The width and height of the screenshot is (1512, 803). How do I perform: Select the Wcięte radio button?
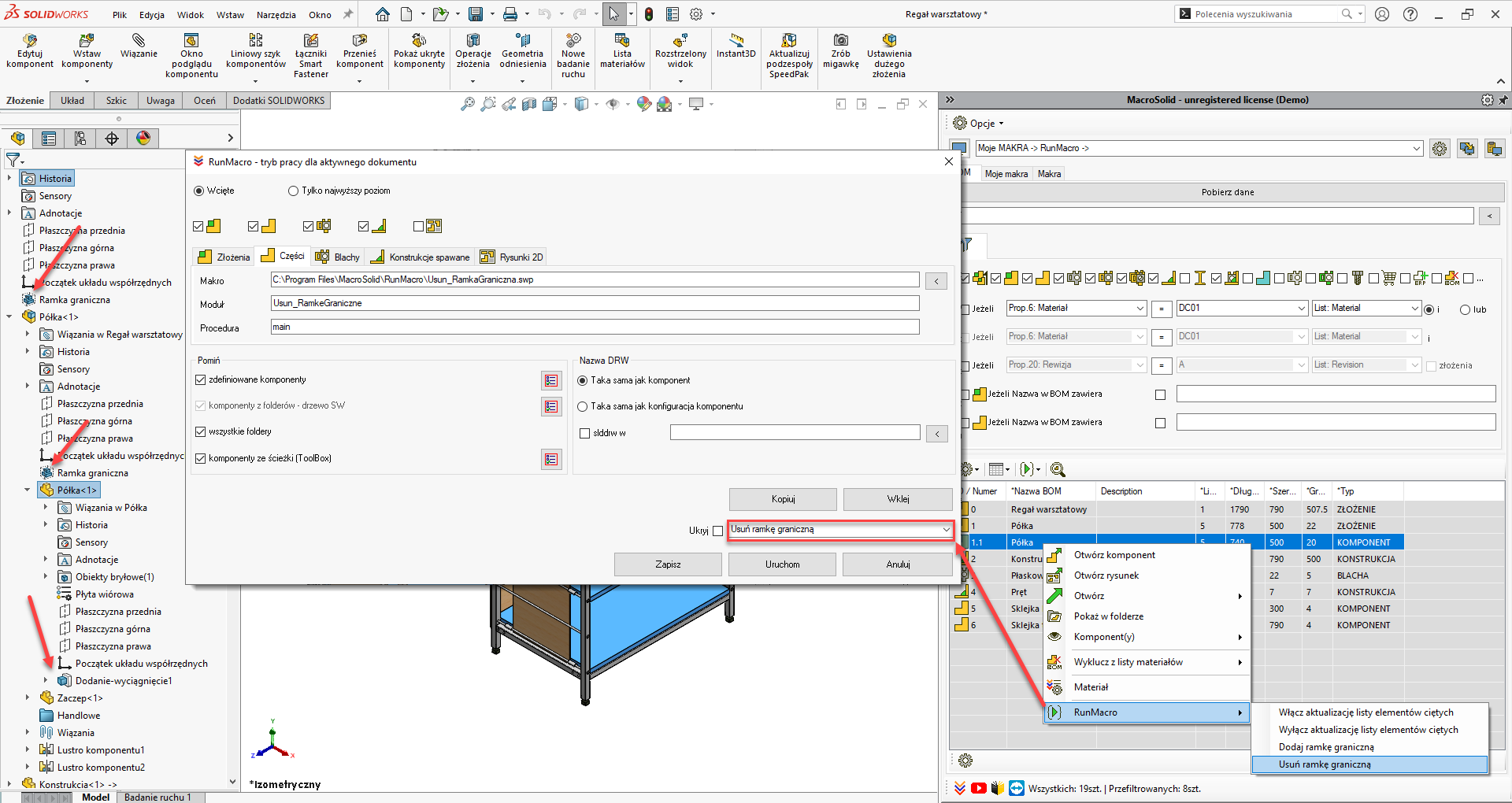198,191
